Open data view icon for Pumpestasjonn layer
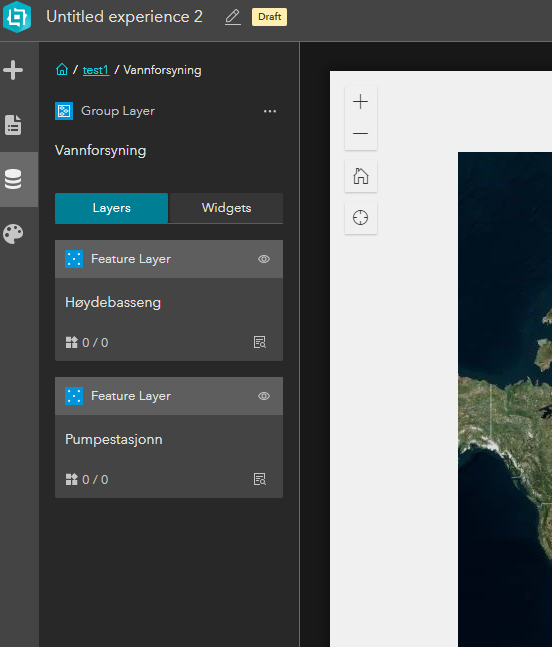The width and height of the screenshot is (552, 647). pos(260,479)
